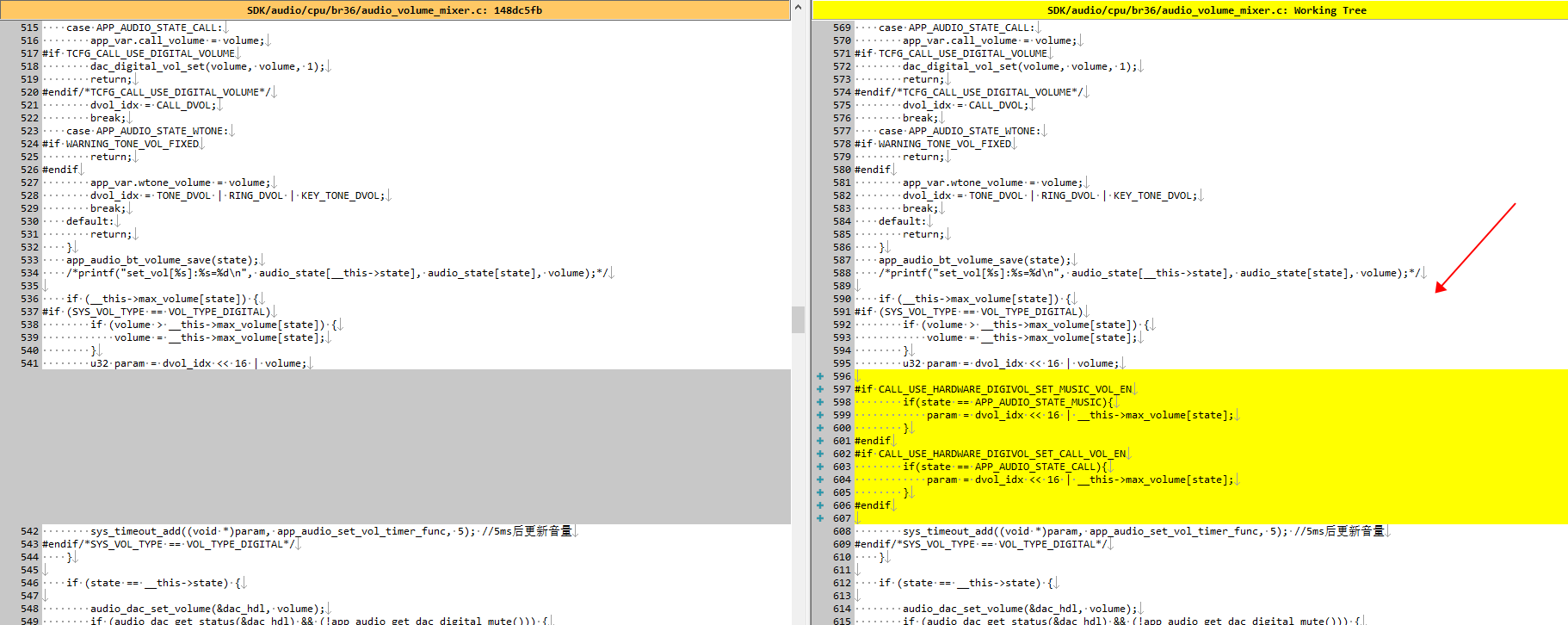Click line 608 sys_timeout_add in right pane
This screenshot has height=625, width=1568.
pos(1144,531)
